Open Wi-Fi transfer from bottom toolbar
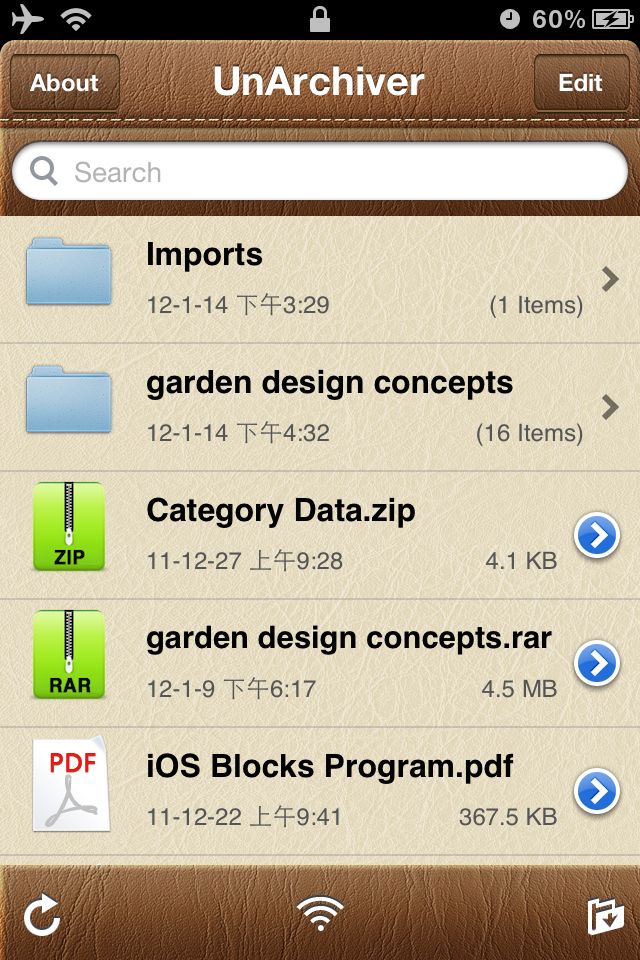Image resolution: width=640 pixels, height=960 pixels. 320,913
